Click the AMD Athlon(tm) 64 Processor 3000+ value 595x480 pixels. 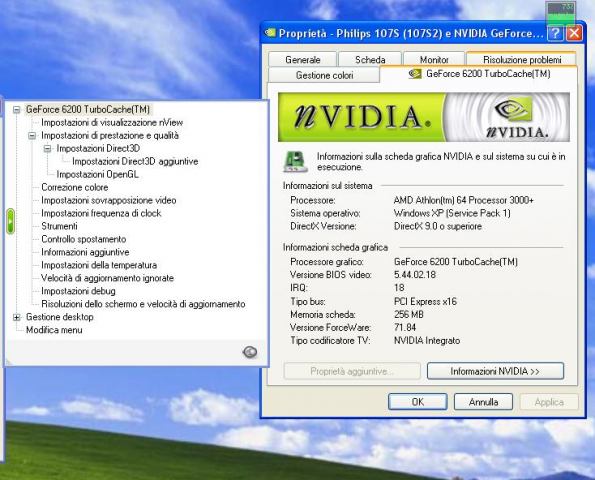click(463, 200)
